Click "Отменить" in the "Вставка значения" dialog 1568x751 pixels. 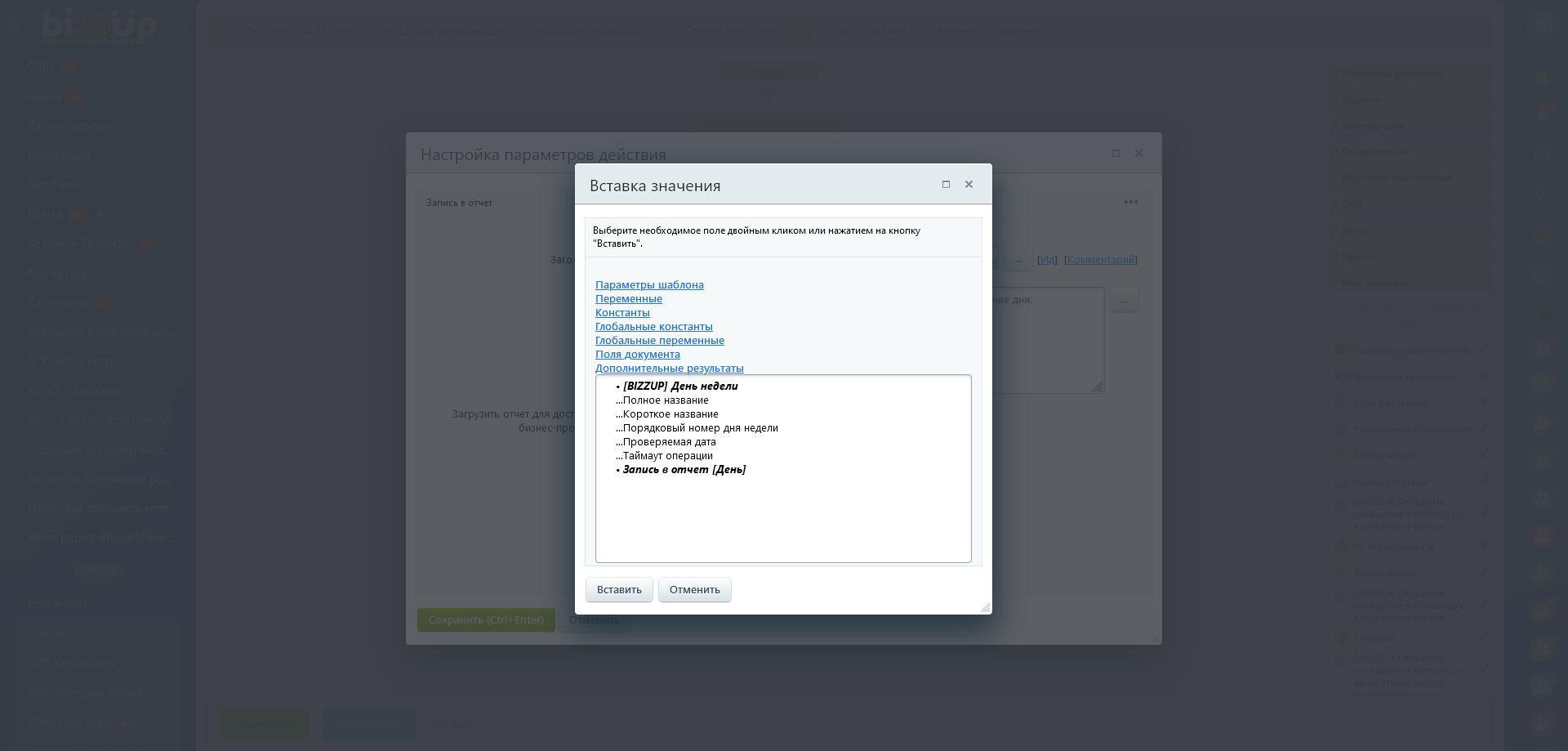(x=694, y=590)
